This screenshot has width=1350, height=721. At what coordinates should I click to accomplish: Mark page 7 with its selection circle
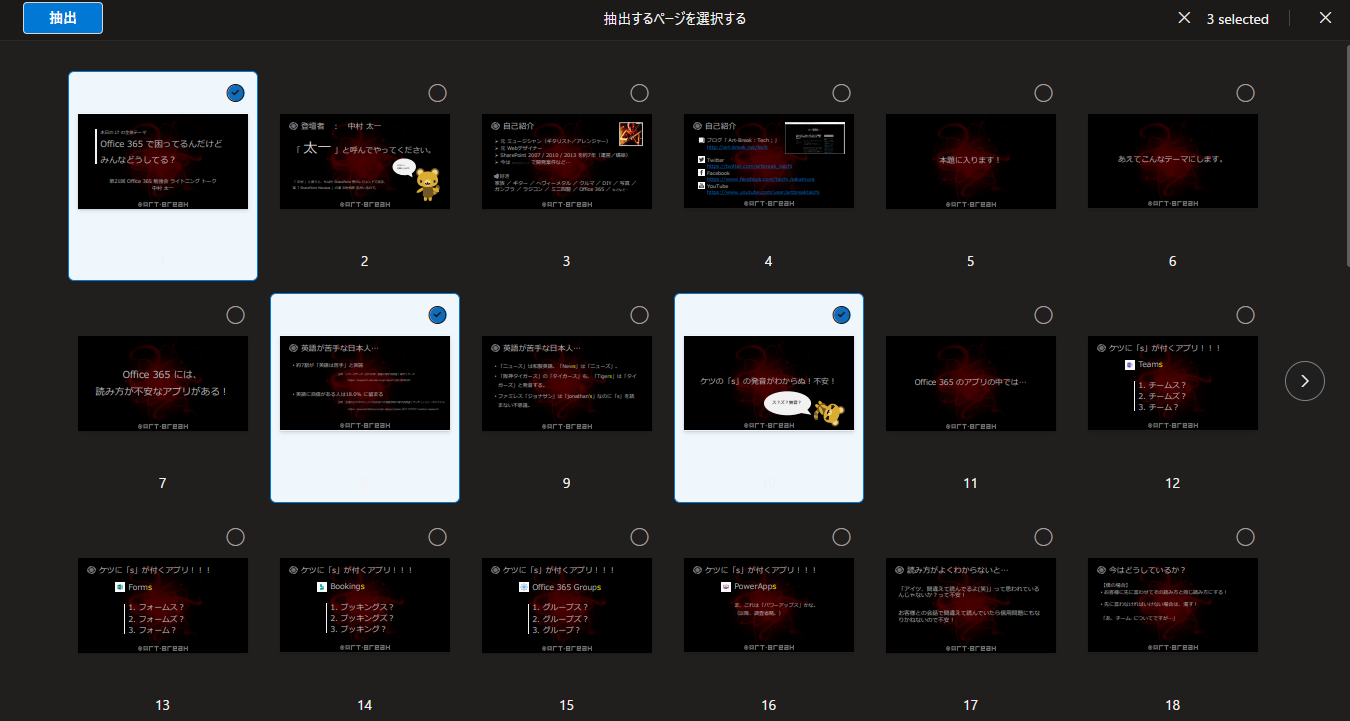coord(235,315)
